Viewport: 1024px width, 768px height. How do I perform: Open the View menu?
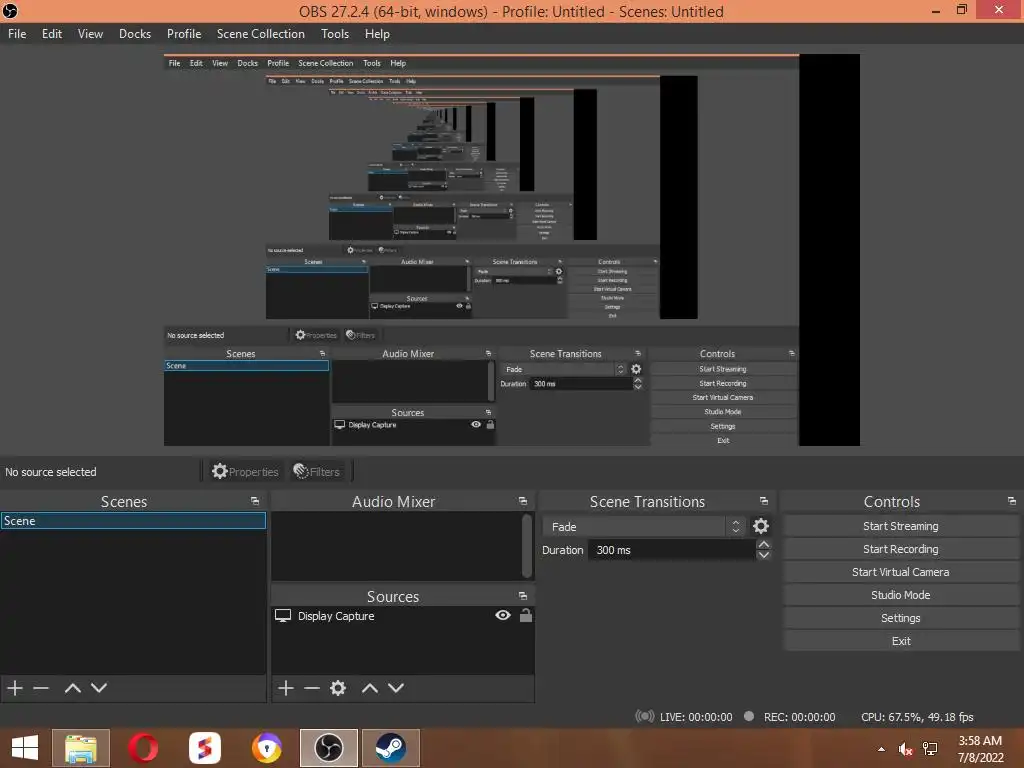point(90,34)
